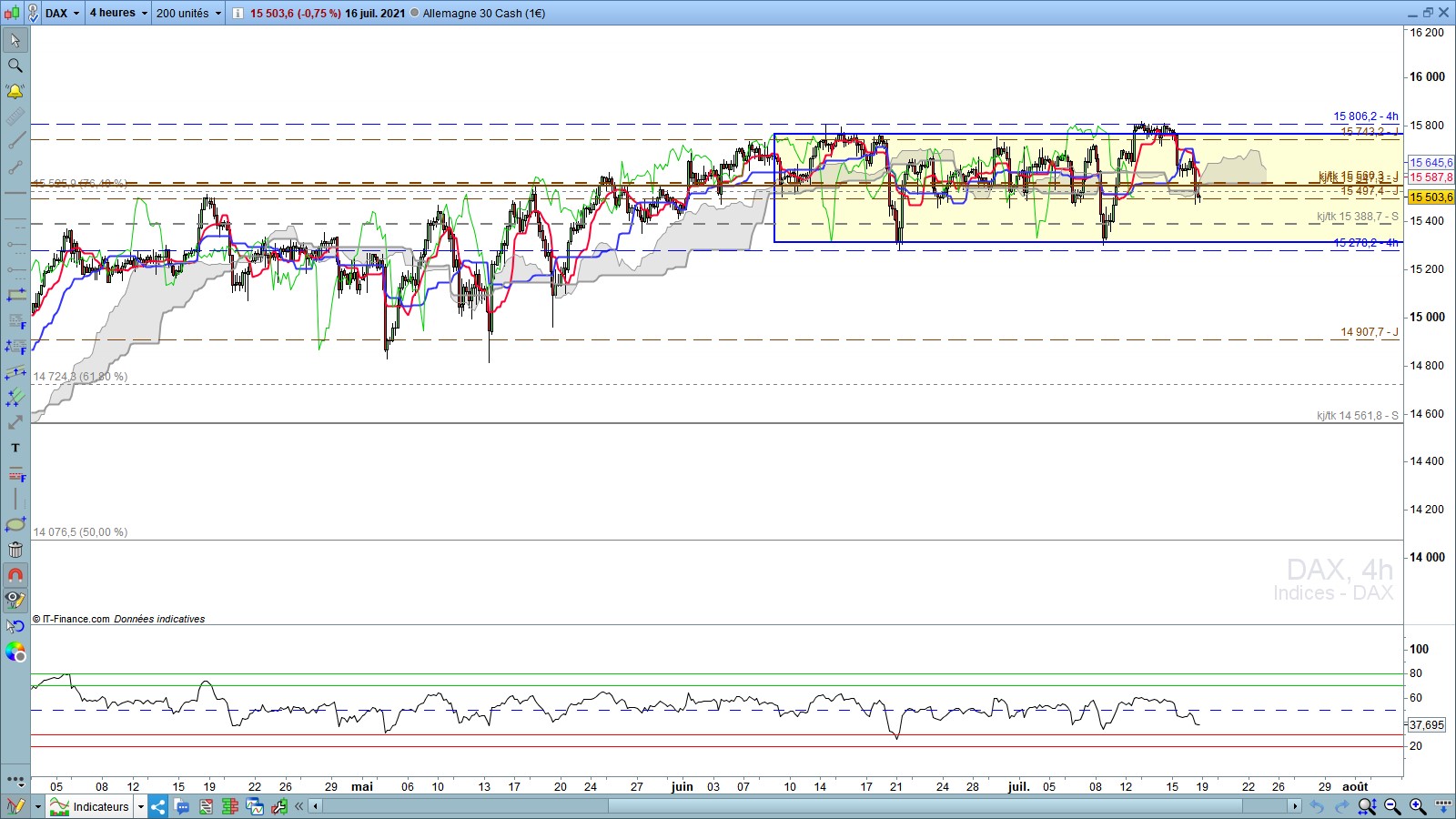The image size is (1456, 819).
Task: Open the color wheel picker
Action: (x=15, y=652)
